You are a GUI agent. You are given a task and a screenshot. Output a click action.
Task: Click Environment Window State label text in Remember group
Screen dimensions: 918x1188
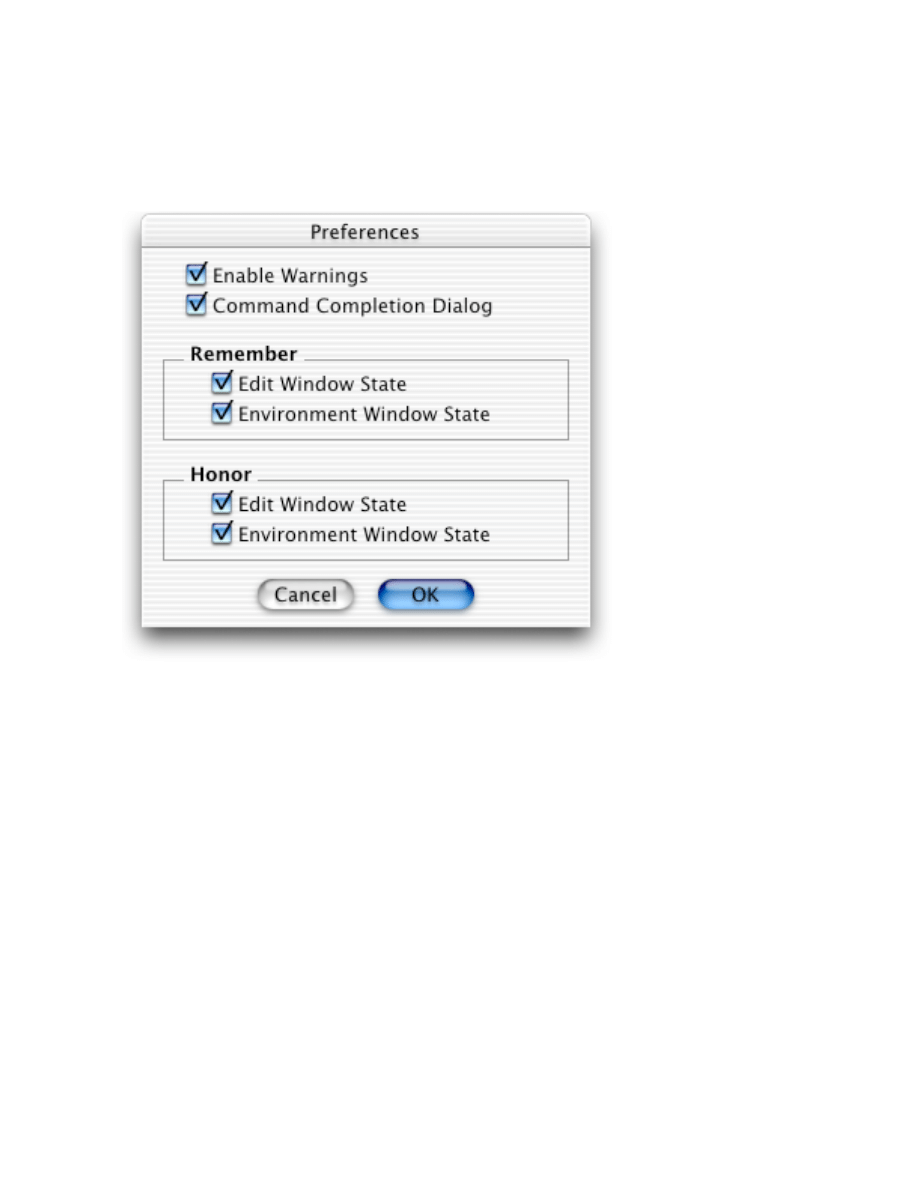coord(364,414)
